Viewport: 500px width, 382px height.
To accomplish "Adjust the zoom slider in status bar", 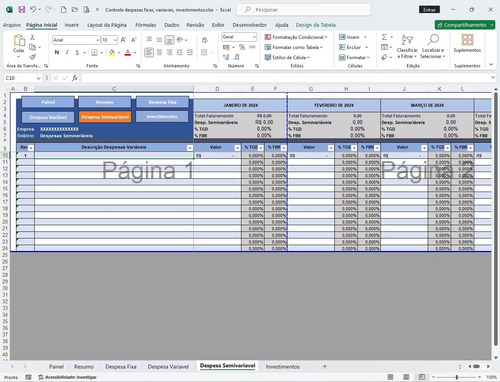I will [457, 377].
